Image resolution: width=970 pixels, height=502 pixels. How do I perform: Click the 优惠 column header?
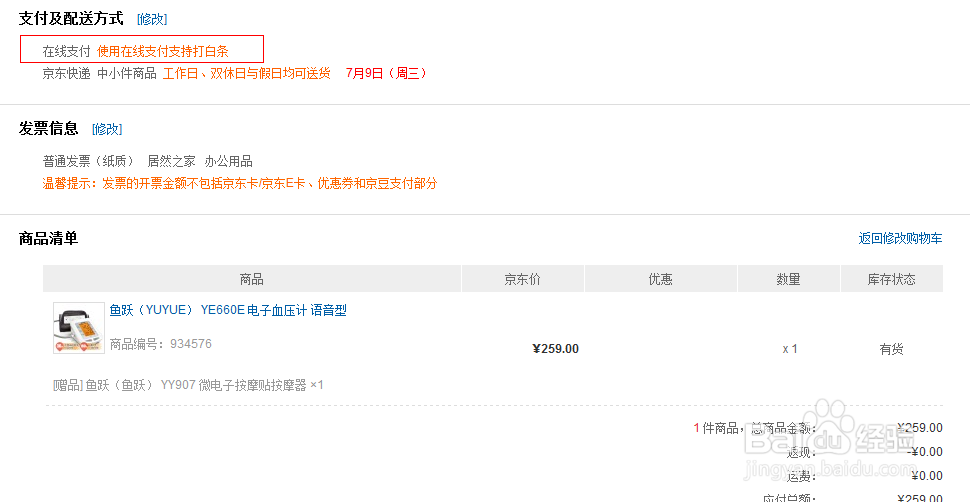(x=660, y=279)
